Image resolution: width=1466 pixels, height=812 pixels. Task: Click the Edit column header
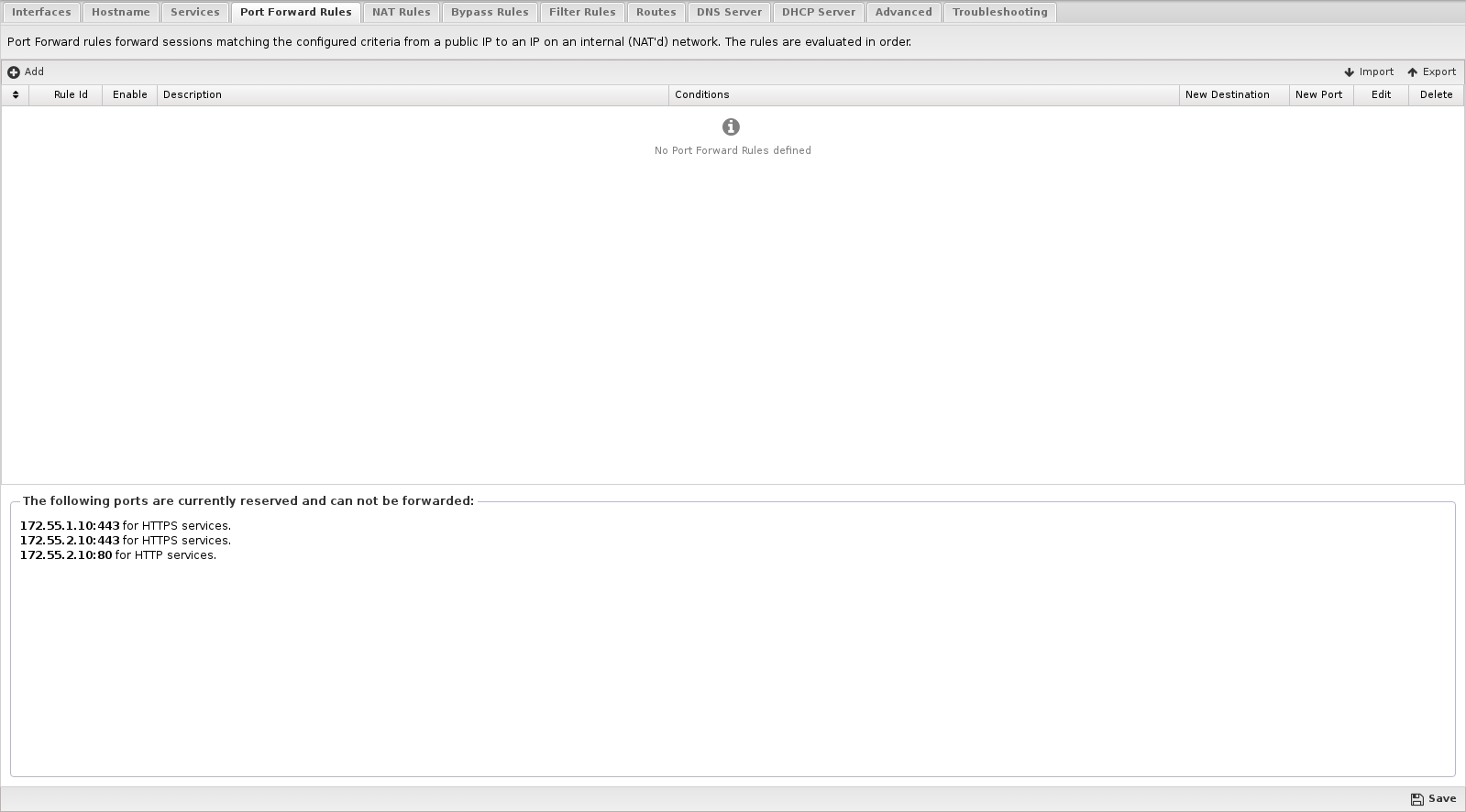(x=1382, y=94)
